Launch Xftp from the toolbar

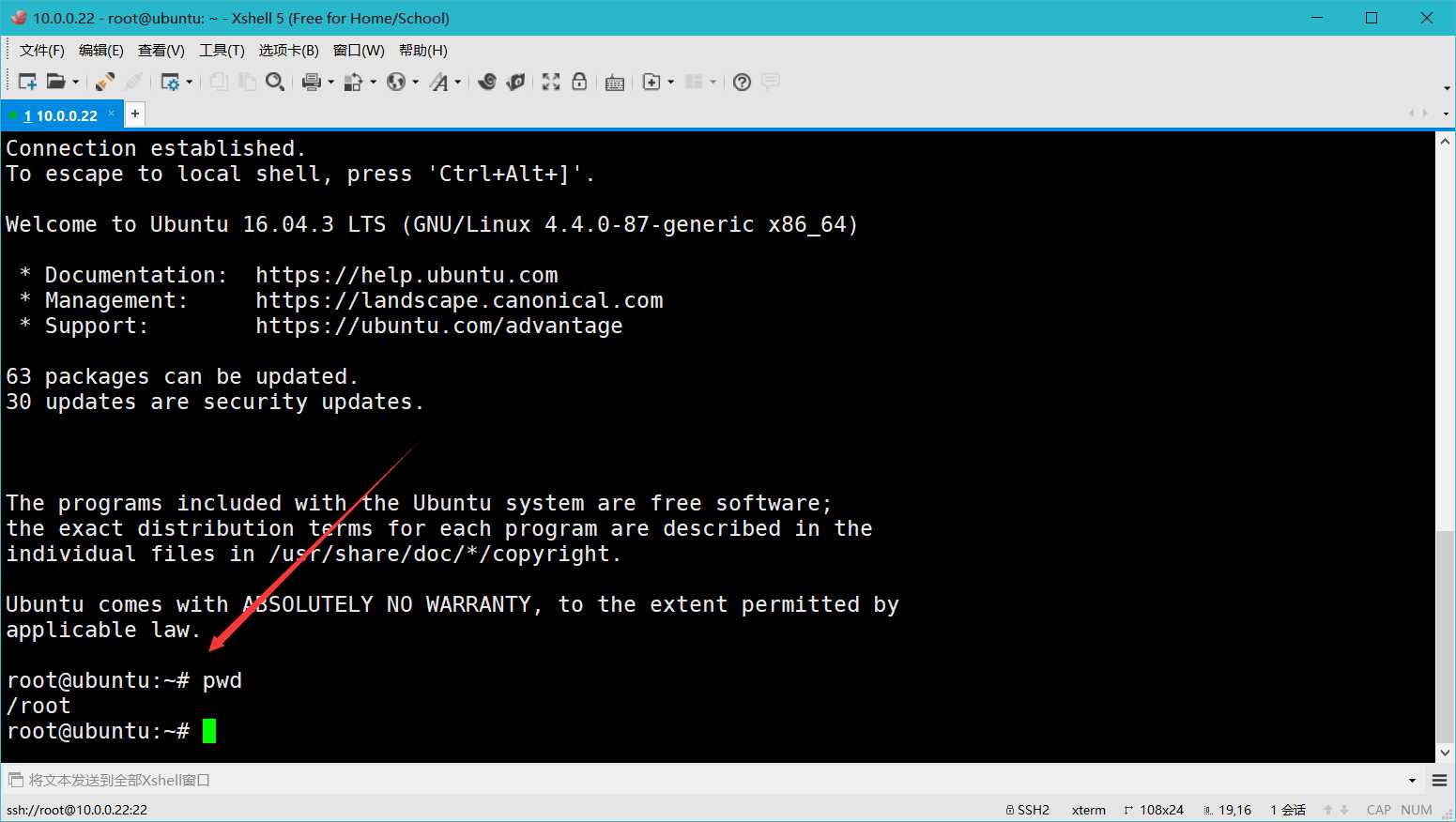click(x=487, y=83)
